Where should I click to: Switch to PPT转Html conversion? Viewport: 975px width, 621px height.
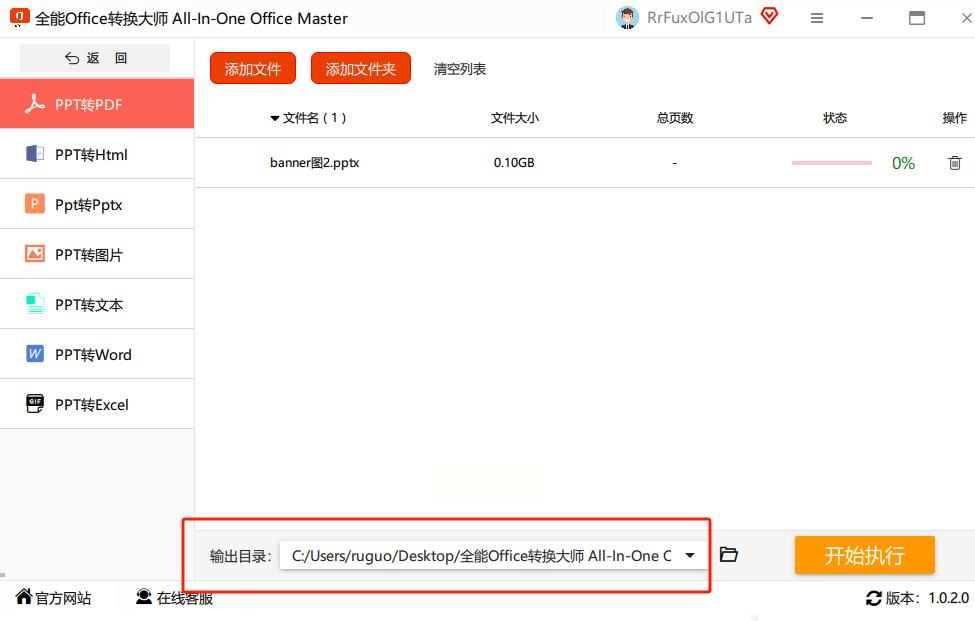click(96, 154)
